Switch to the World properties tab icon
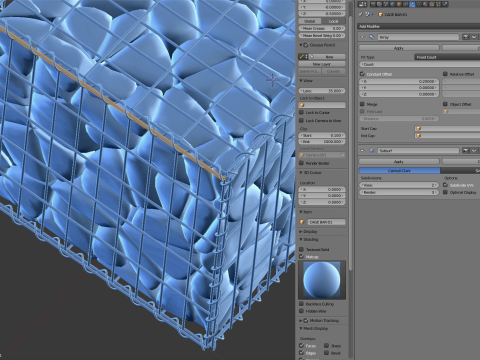Viewport: 480px width, 360px height. click(392, 4)
